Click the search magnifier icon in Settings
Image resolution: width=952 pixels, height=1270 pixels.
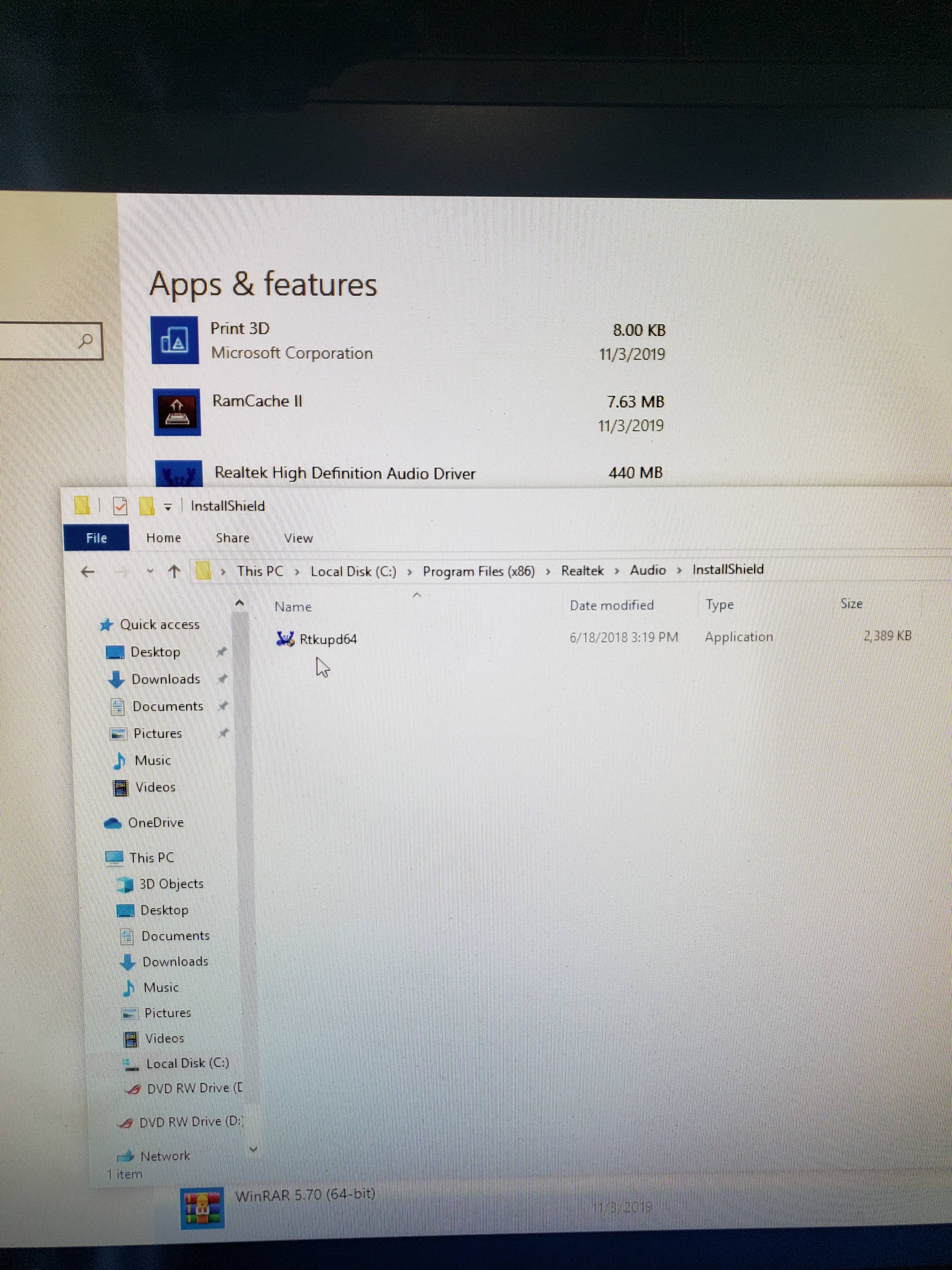click(86, 341)
